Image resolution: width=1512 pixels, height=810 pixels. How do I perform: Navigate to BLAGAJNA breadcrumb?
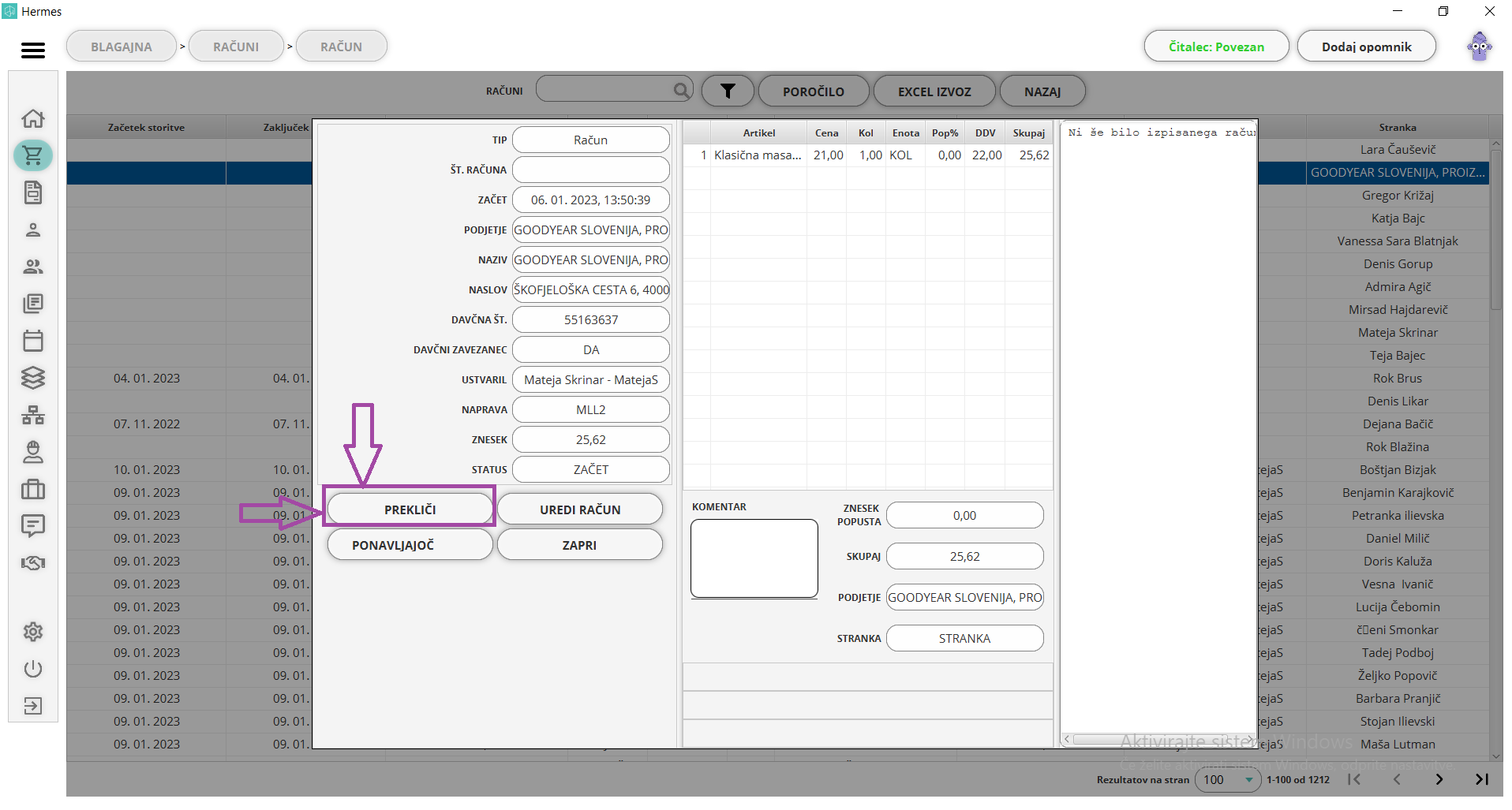[x=122, y=47]
